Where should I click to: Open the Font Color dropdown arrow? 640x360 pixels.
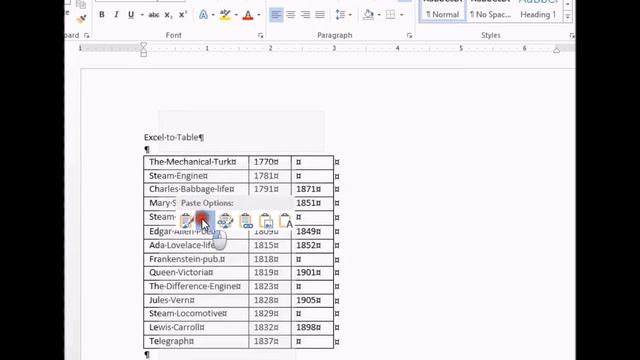(259, 15)
